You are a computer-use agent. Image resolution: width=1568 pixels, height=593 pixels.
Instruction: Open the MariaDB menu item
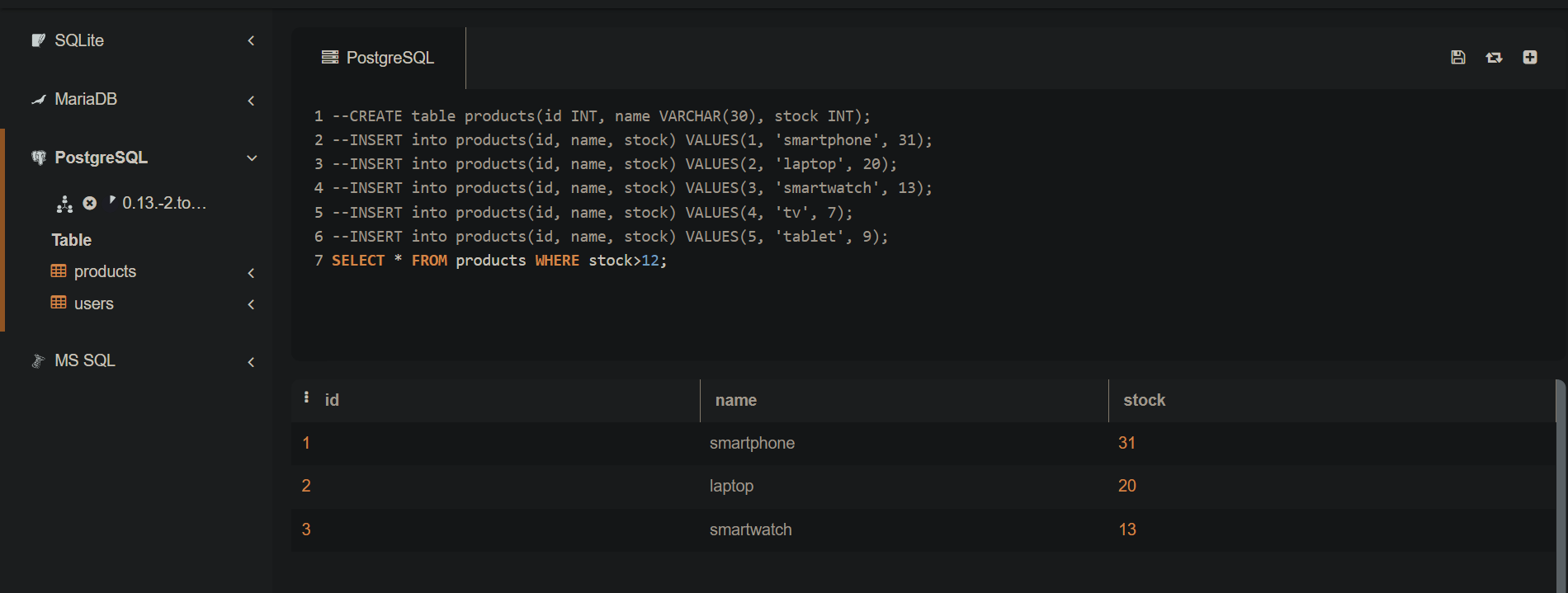(x=86, y=99)
